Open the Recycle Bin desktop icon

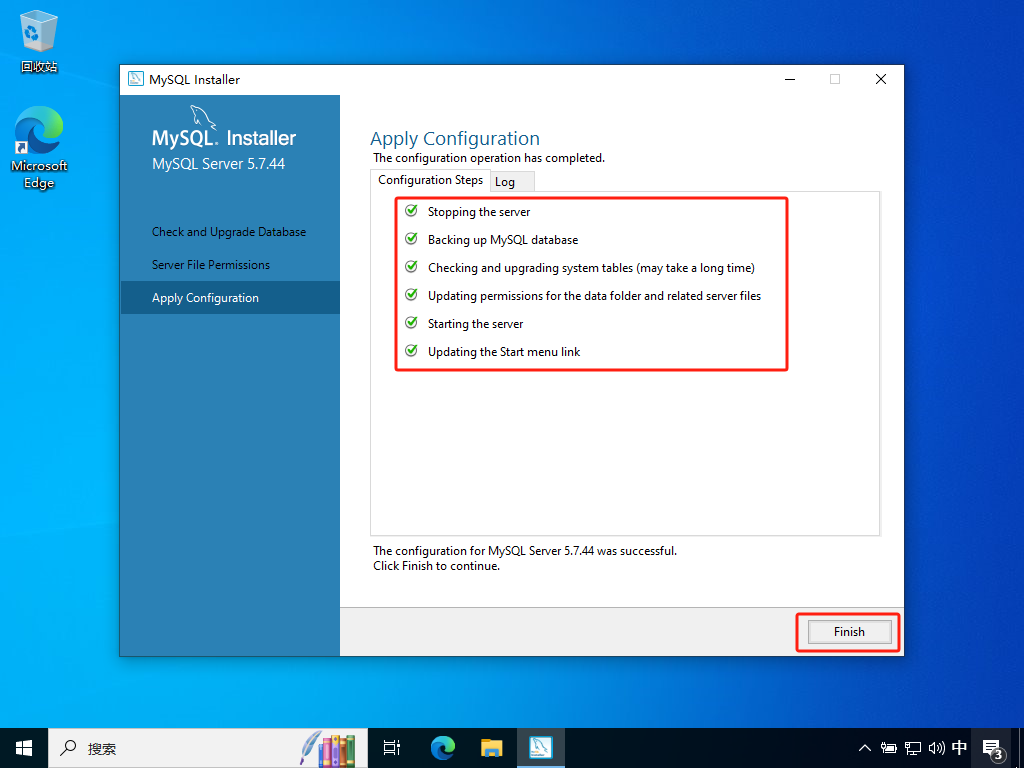[x=39, y=42]
